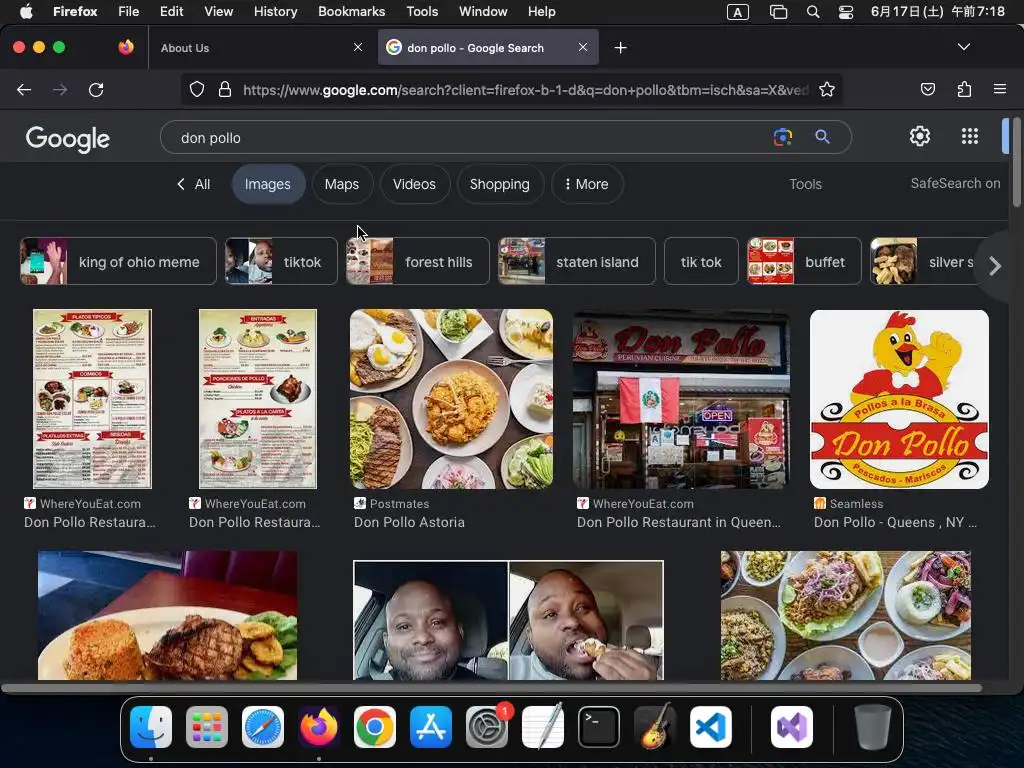
Task: Open the History menu
Action: coord(275,12)
